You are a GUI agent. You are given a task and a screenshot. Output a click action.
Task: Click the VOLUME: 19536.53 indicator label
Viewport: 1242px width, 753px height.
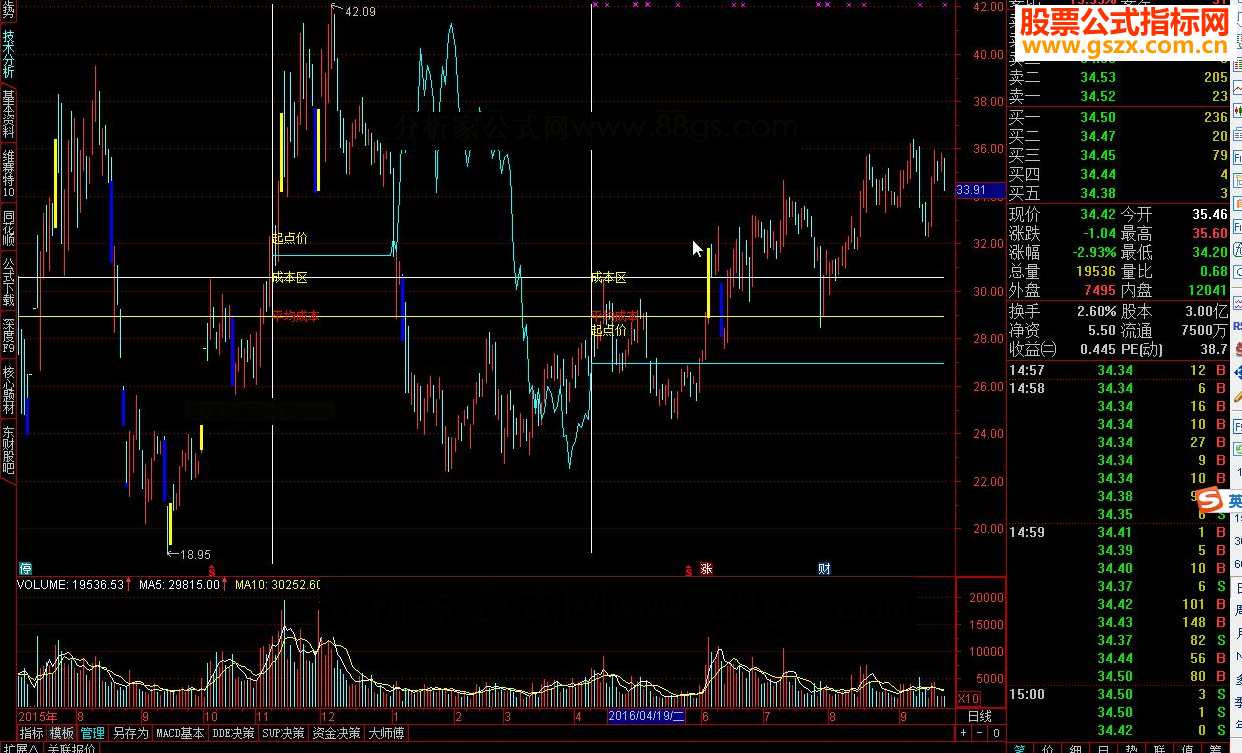click(70, 584)
